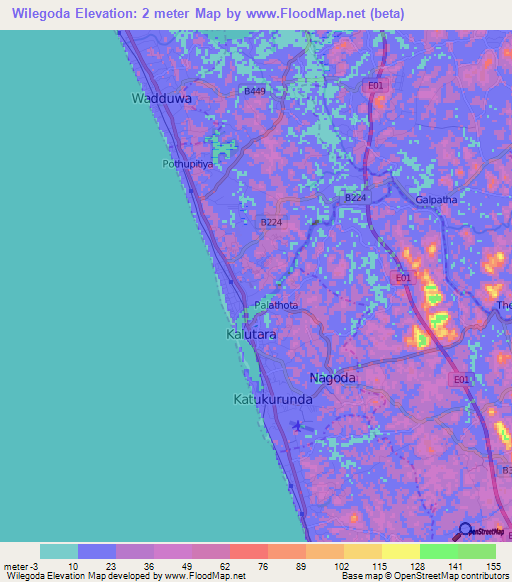Screen dimensions: 512x582
Task: Click the Pothupitiya place label
Action: pos(188,164)
